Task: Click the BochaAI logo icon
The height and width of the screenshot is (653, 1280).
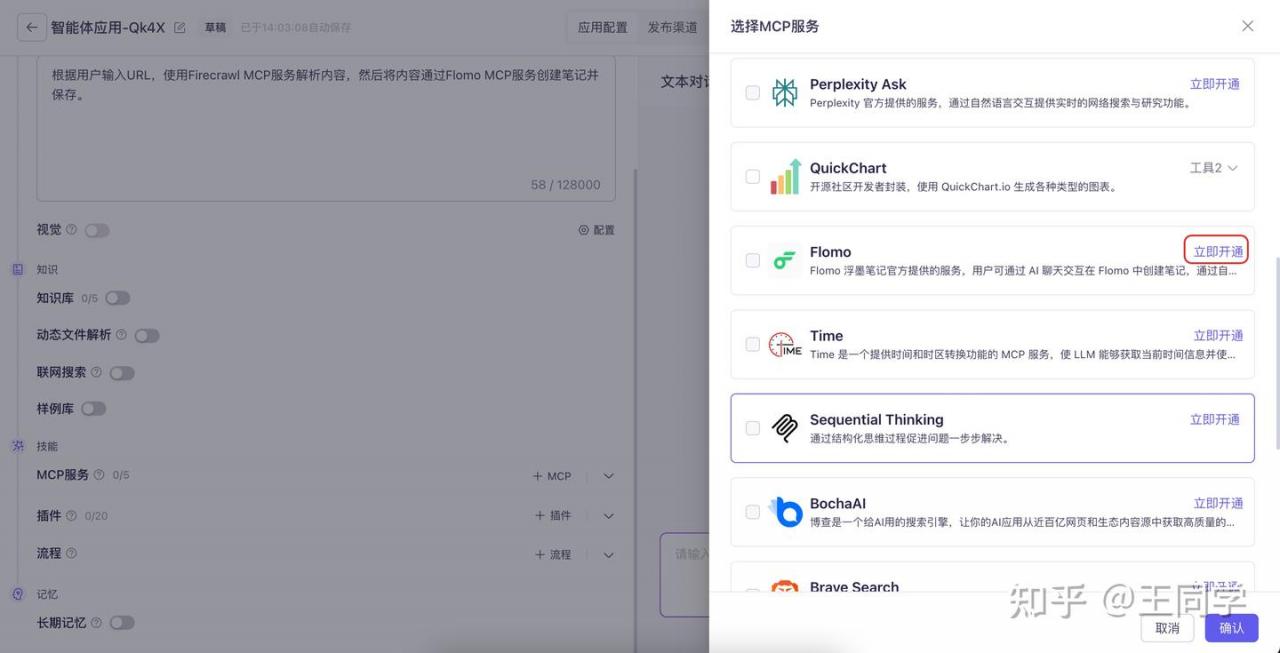Action: click(x=786, y=512)
